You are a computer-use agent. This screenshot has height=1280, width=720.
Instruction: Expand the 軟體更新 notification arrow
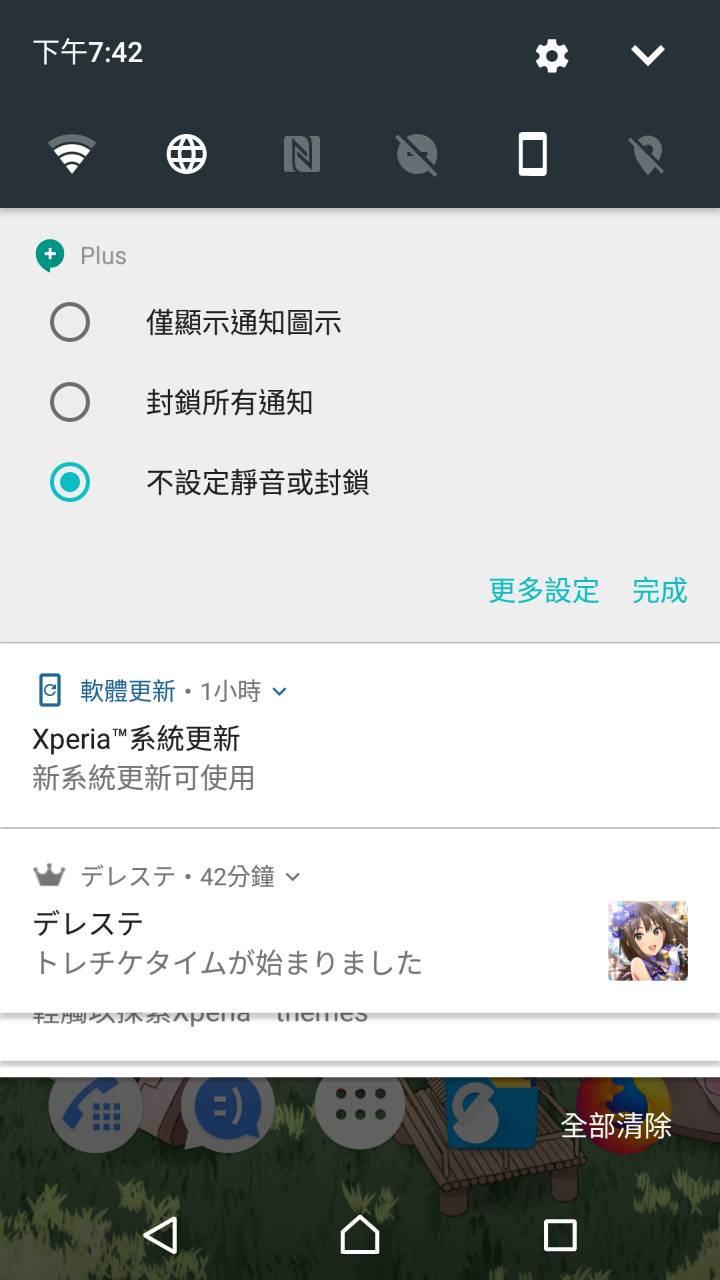click(280, 691)
